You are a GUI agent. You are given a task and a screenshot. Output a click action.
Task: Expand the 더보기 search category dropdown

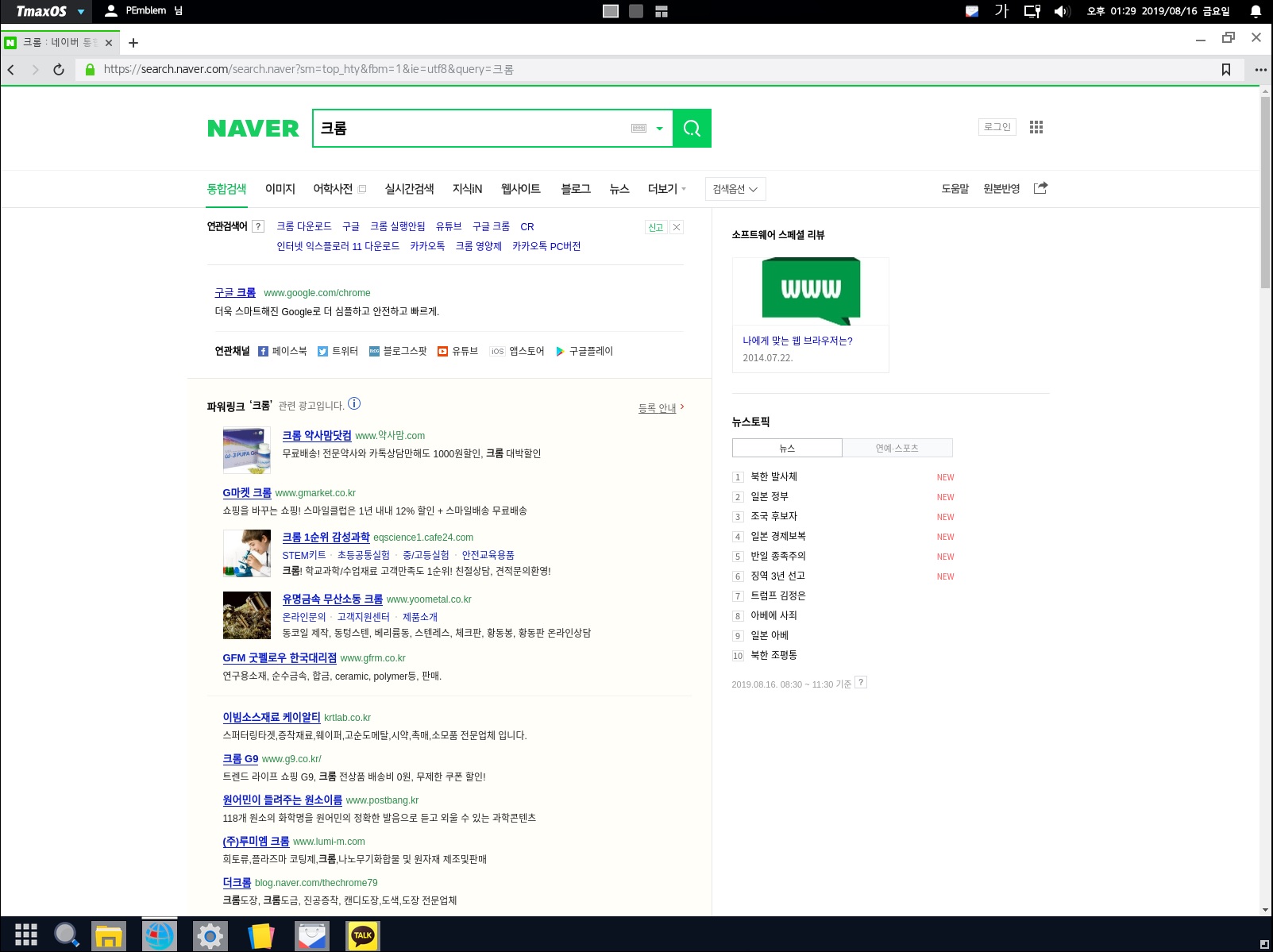coord(664,189)
